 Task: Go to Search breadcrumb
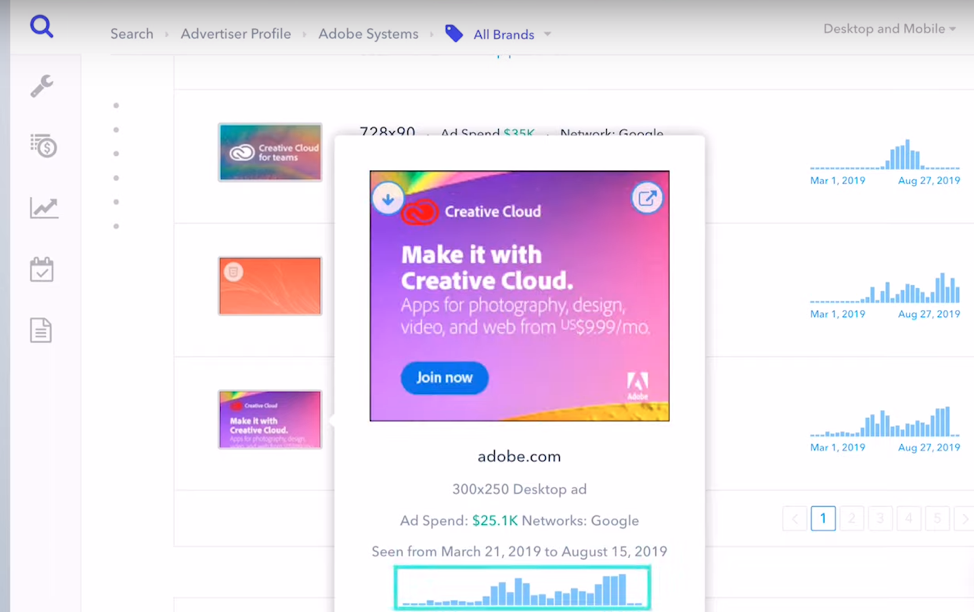click(x=132, y=34)
